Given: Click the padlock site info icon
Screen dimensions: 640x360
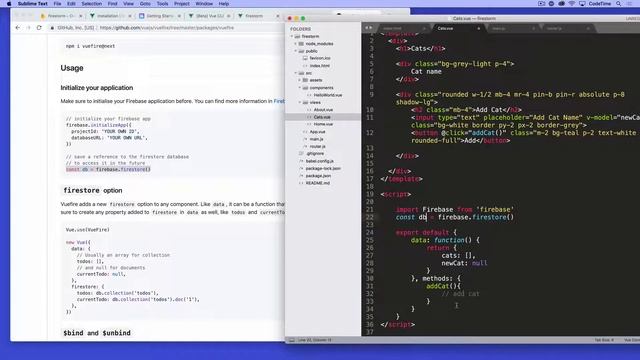Looking at the screenshot, I should pyautogui.click(x=52, y=28).
